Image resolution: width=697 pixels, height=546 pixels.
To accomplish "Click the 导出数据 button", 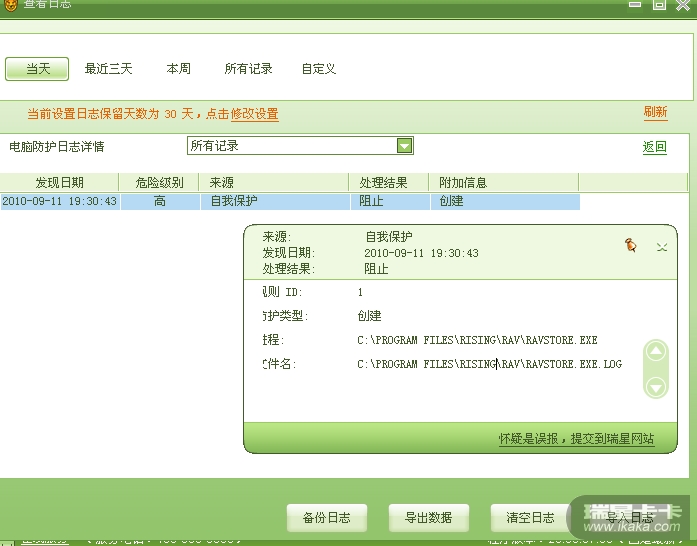I will 429,518.
